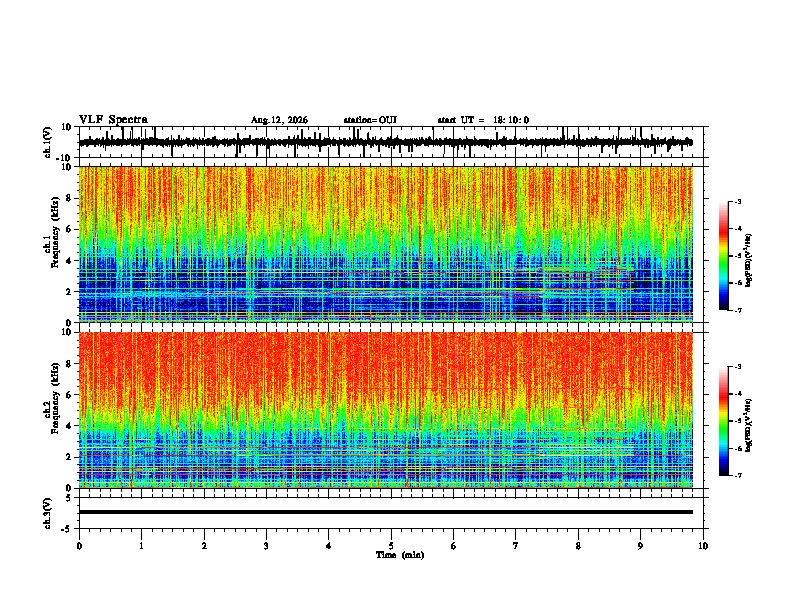Click the 'ch.3(V)' axis label

(48, 514)
